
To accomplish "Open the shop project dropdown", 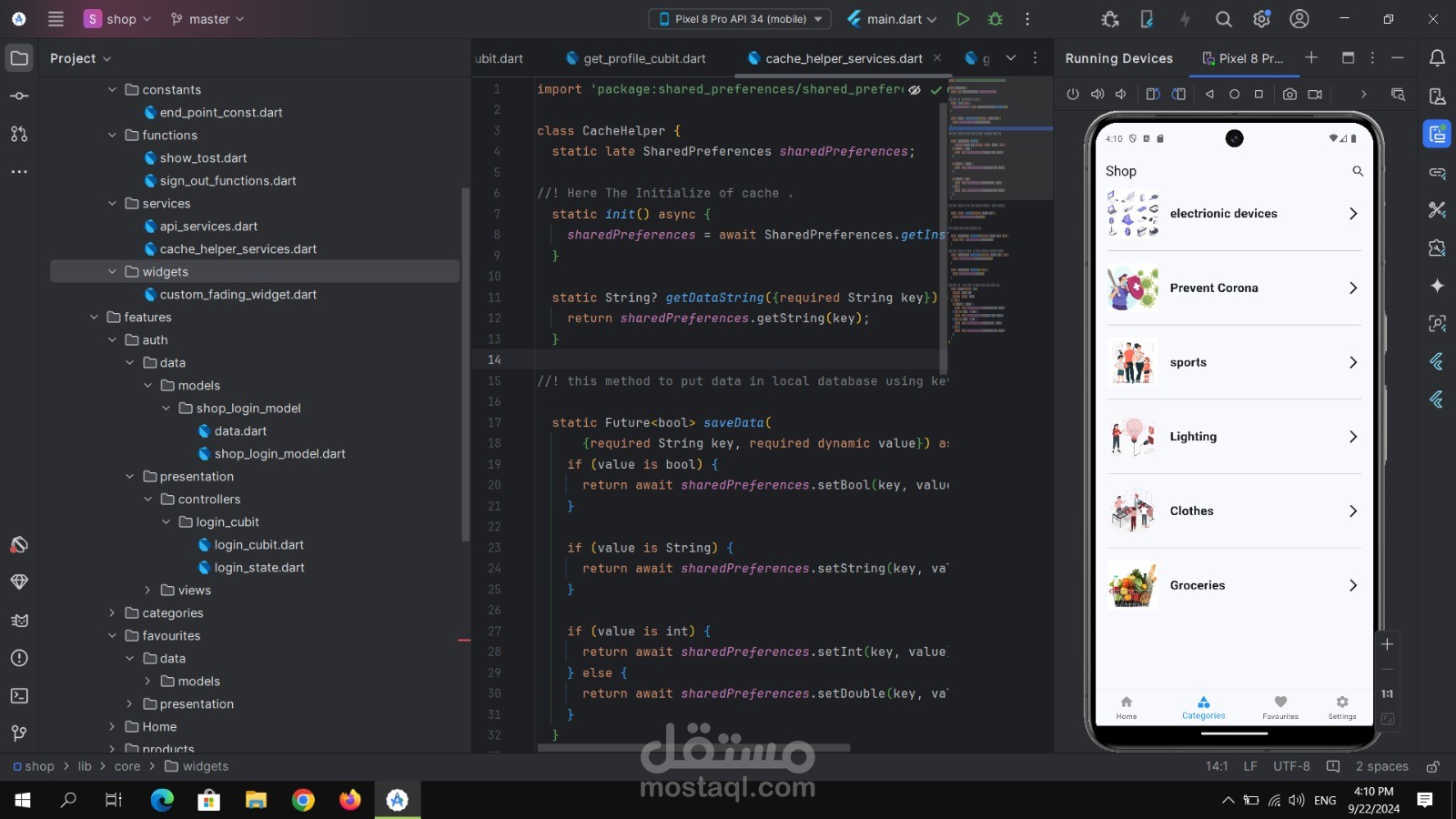I will (117, 18).
